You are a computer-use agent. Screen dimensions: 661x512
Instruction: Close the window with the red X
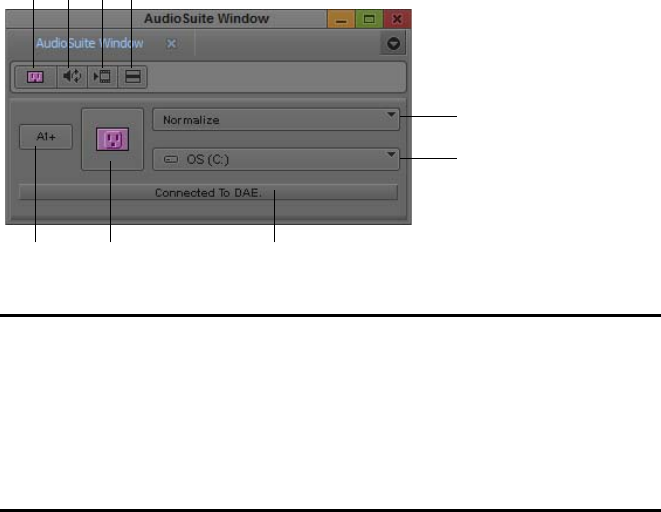pos(397,19)
